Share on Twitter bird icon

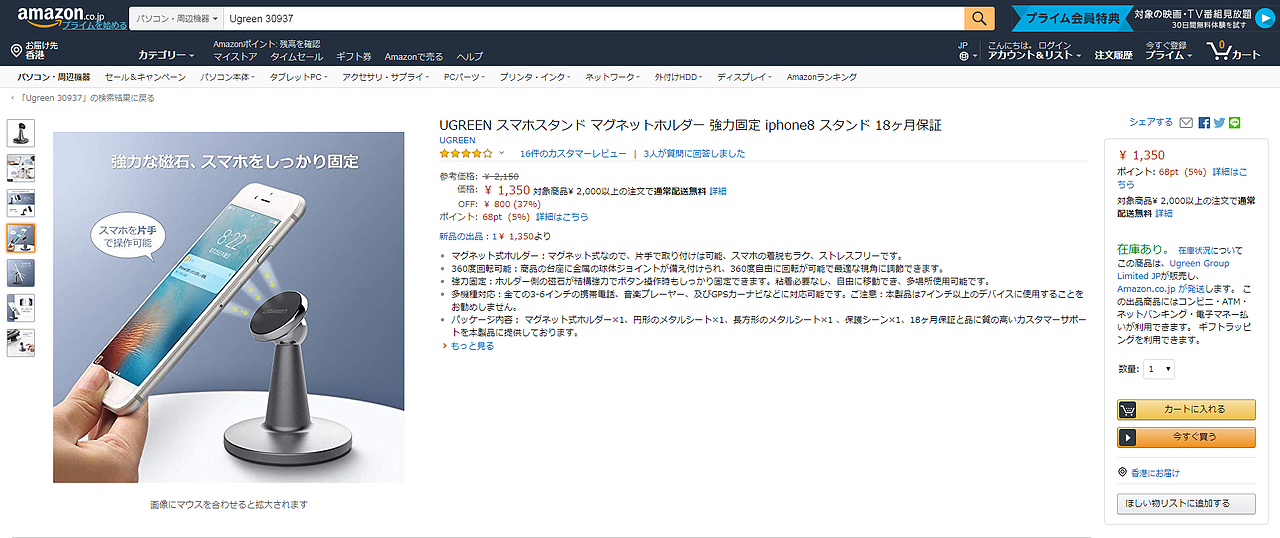(1219, 123)
